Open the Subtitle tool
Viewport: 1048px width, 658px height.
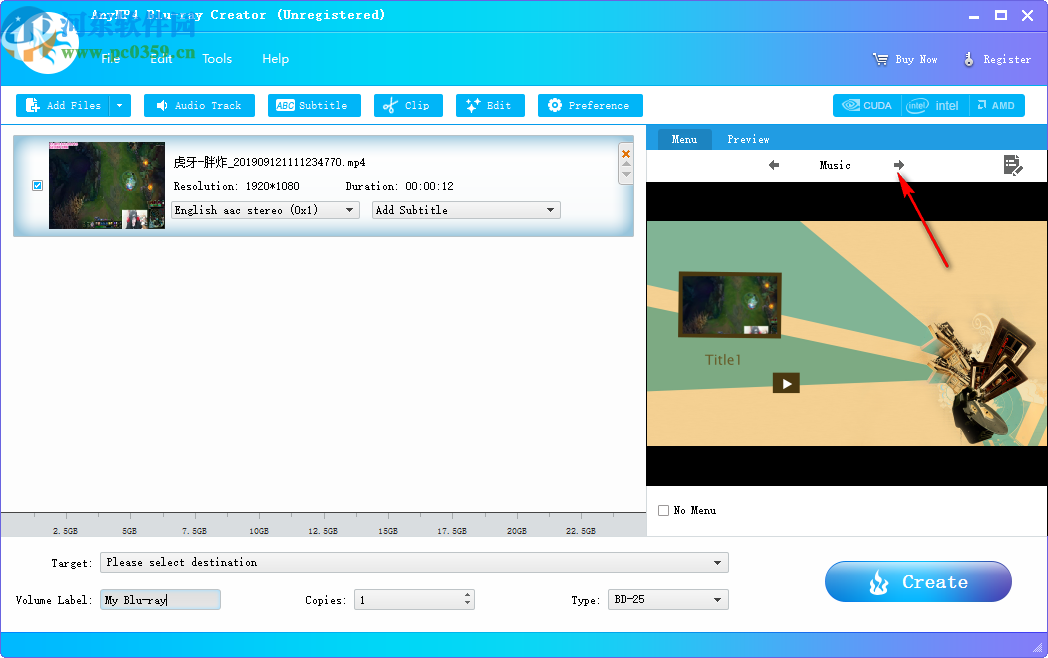[x=314, y=105]
